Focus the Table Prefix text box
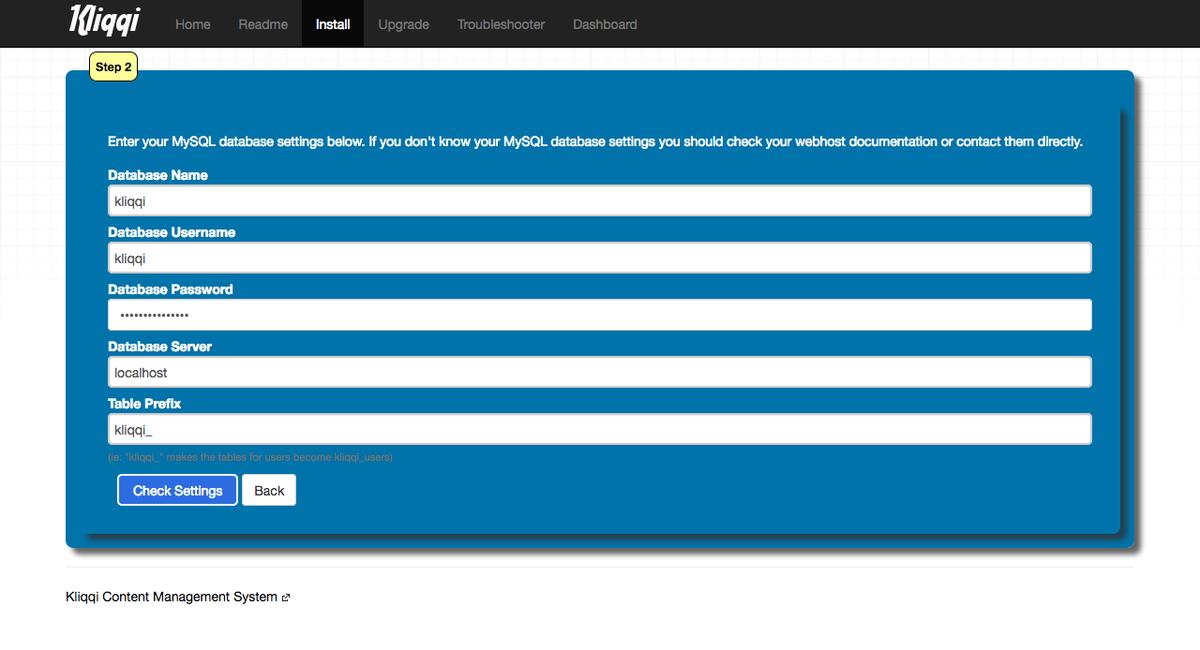The width and height of the screenshot is (1200, 650). pos(599,429)
